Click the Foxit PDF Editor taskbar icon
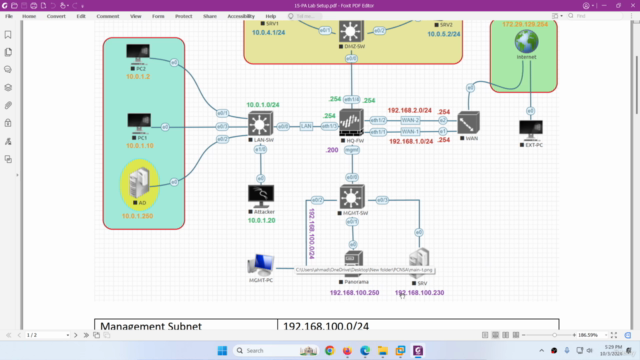The width and height of the screenshot is (640, 360). [418, 351]
